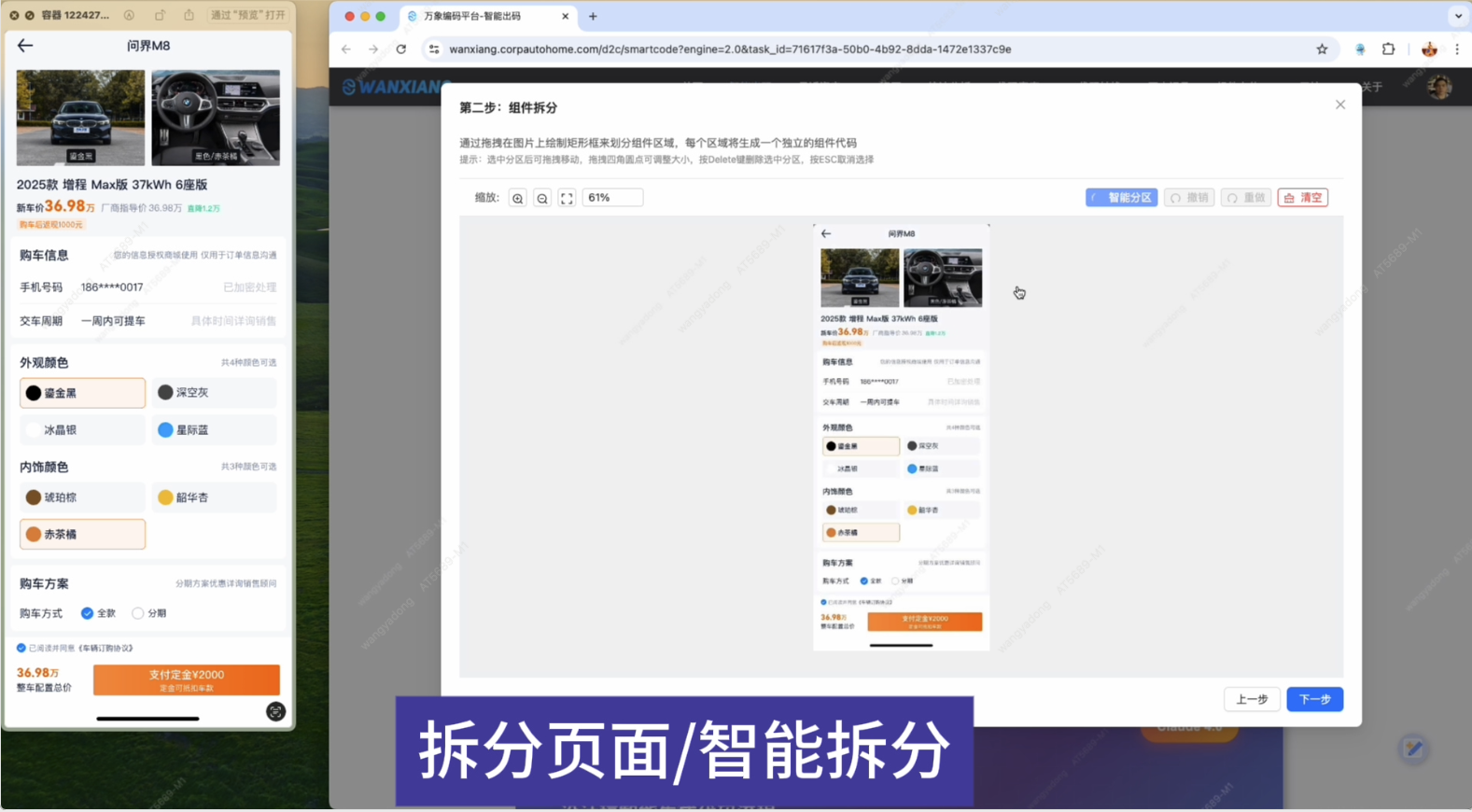Open the user avatar on WANXIANG header
Viewport: 1472px width, 812px height.
point(1439,87)
